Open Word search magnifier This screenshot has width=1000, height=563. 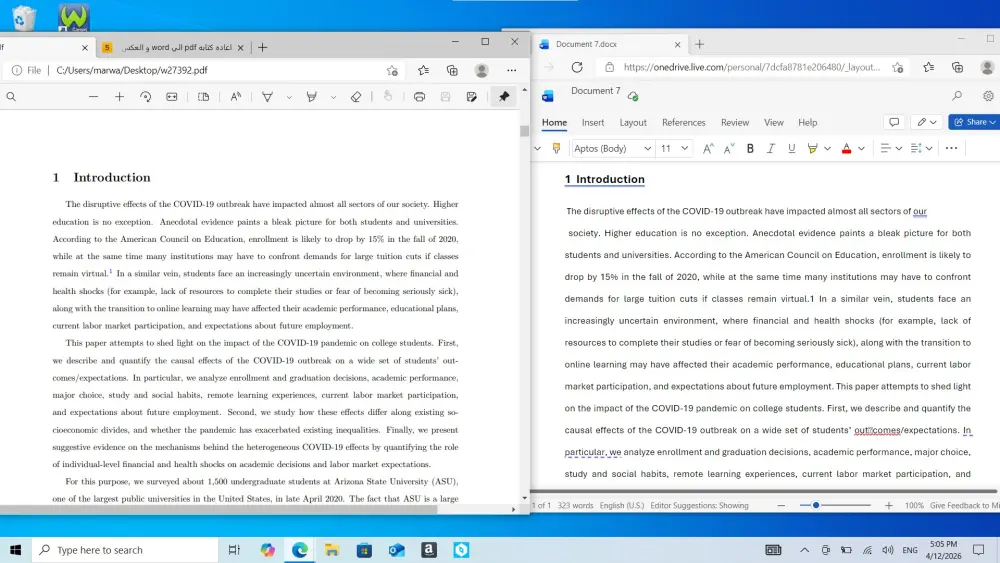pyautogui.click(x=957, y=96)
